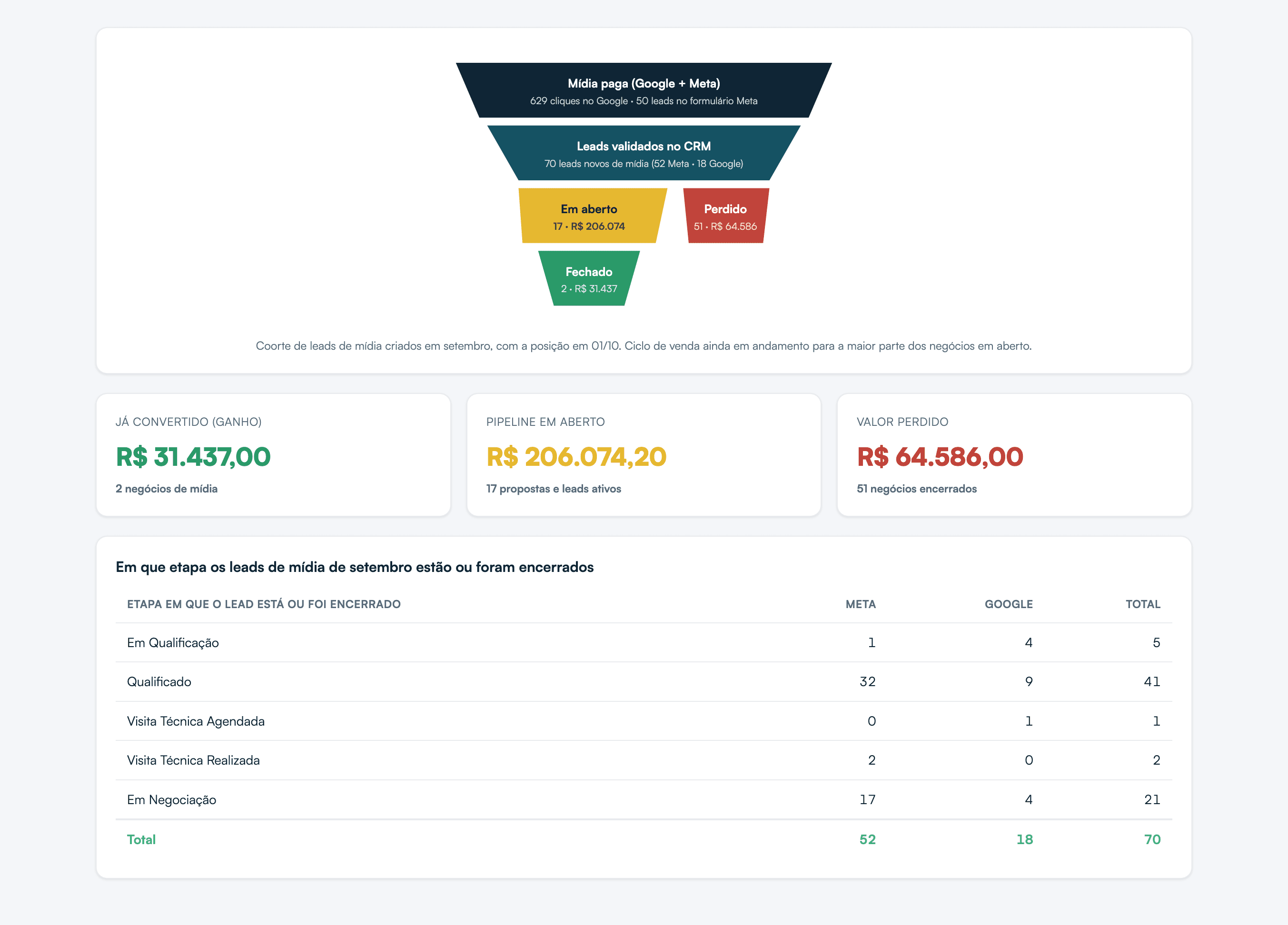Click the "TOTAL" column header
The image size is (1288, 925).
click(x=1143, y=604)
